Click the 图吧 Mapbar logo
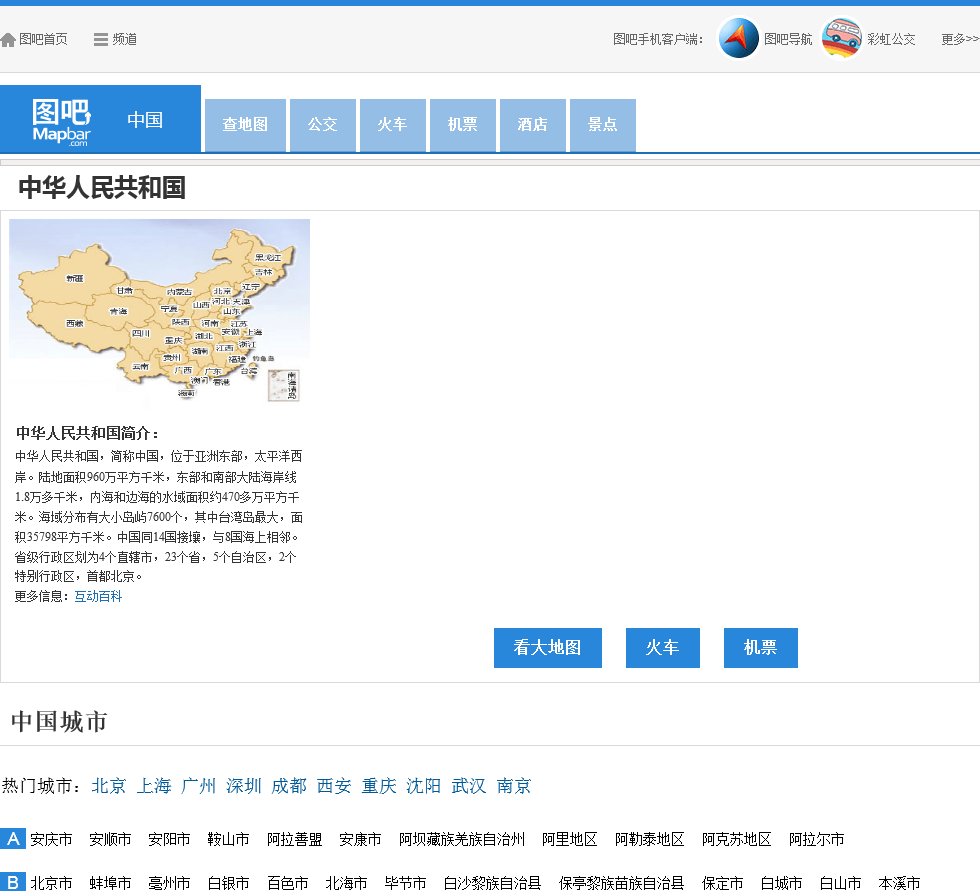Screen dimensions: 980x891 (61, 122)
